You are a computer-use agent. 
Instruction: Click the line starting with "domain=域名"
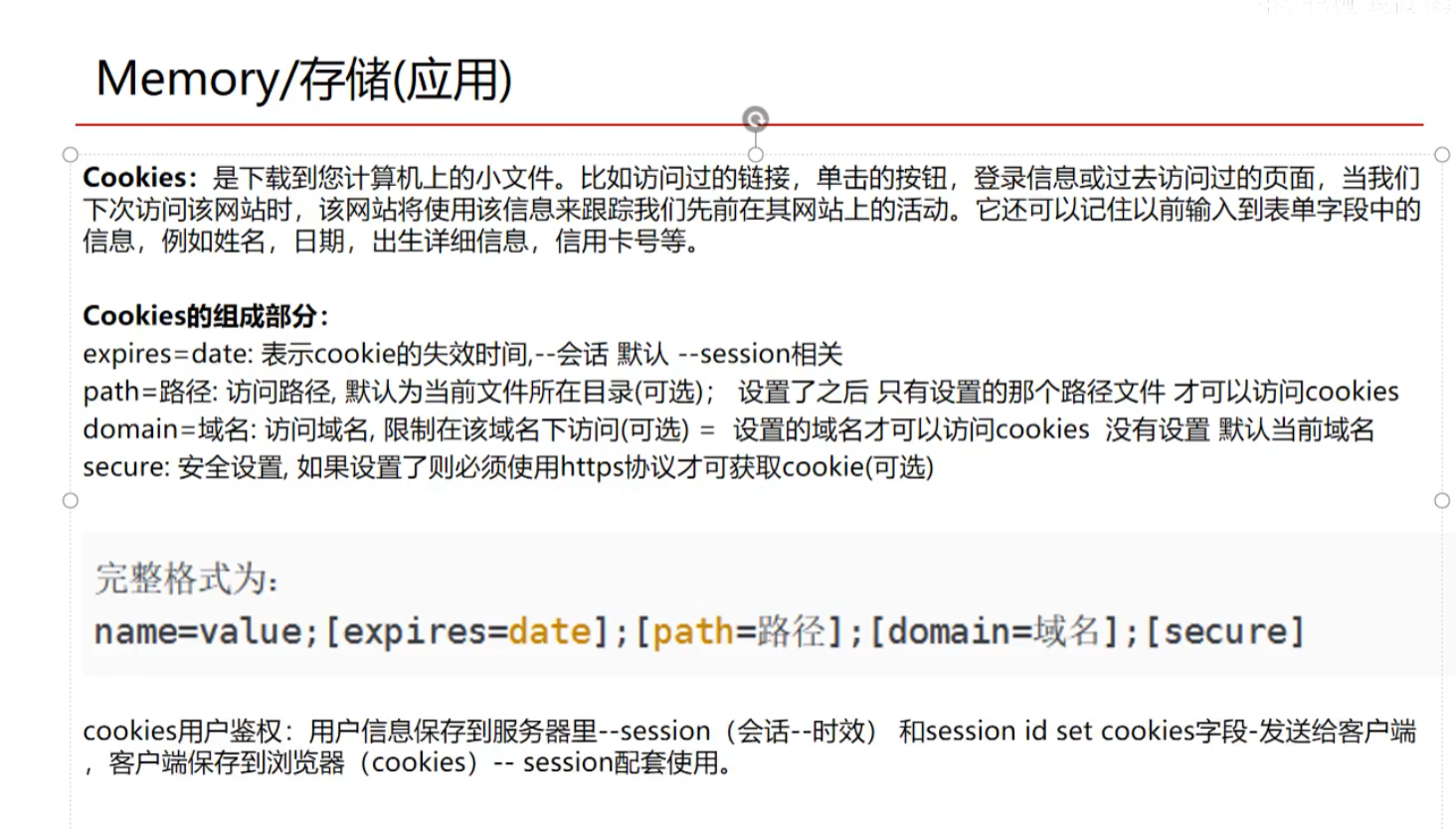click(728, 429)
